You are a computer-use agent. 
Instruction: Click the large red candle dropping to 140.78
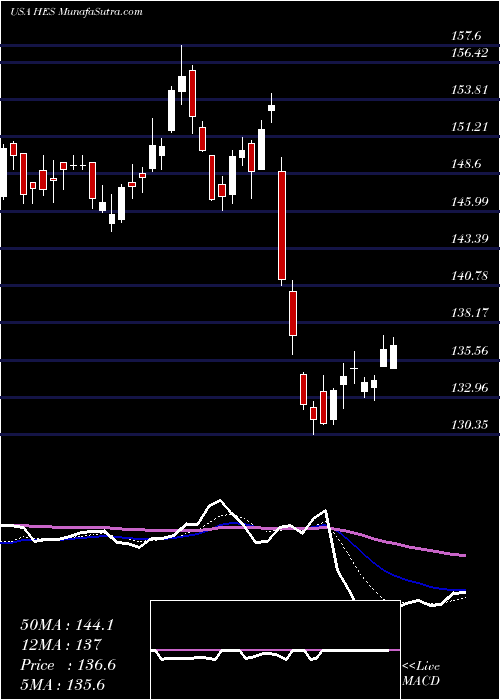click(282, 225)
